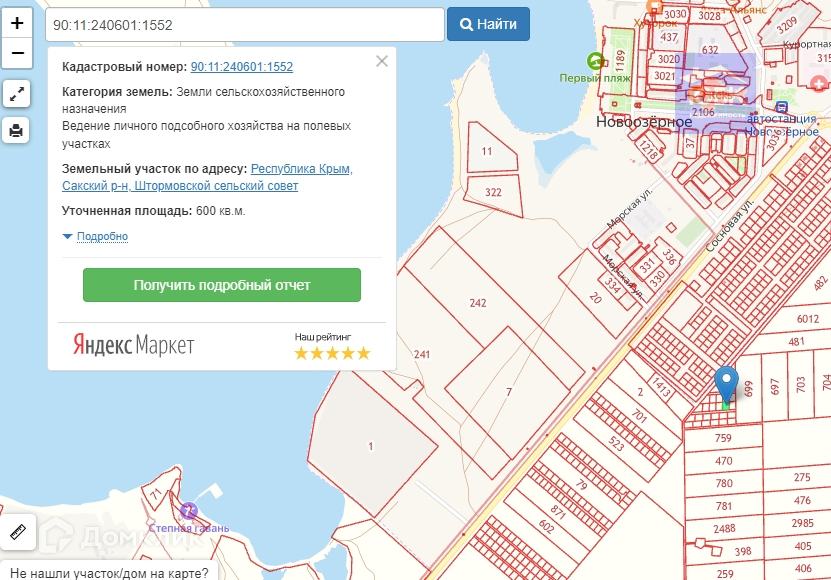
Task: Select land parcel 780 on map
Action: point(724,483)
